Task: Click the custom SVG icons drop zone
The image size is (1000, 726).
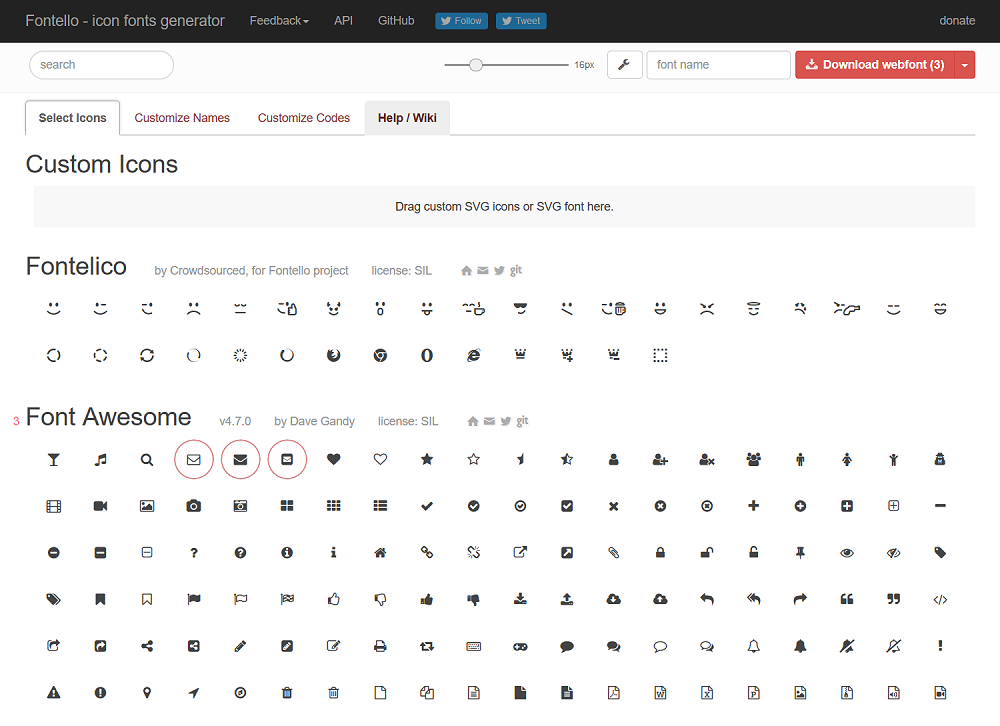Action: coord(504,207)
